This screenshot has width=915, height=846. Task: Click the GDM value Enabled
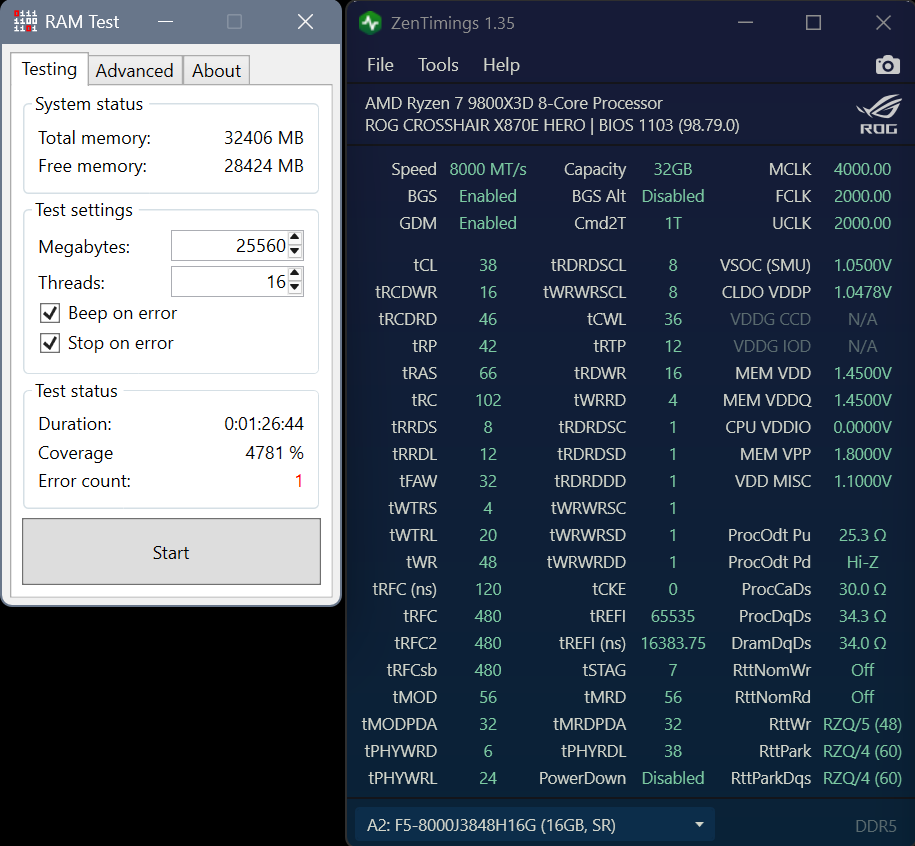pos(488,223)
